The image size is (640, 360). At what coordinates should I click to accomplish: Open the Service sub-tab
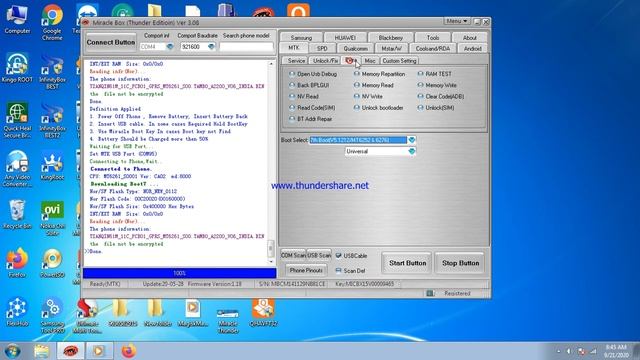(x=296, y=60)
